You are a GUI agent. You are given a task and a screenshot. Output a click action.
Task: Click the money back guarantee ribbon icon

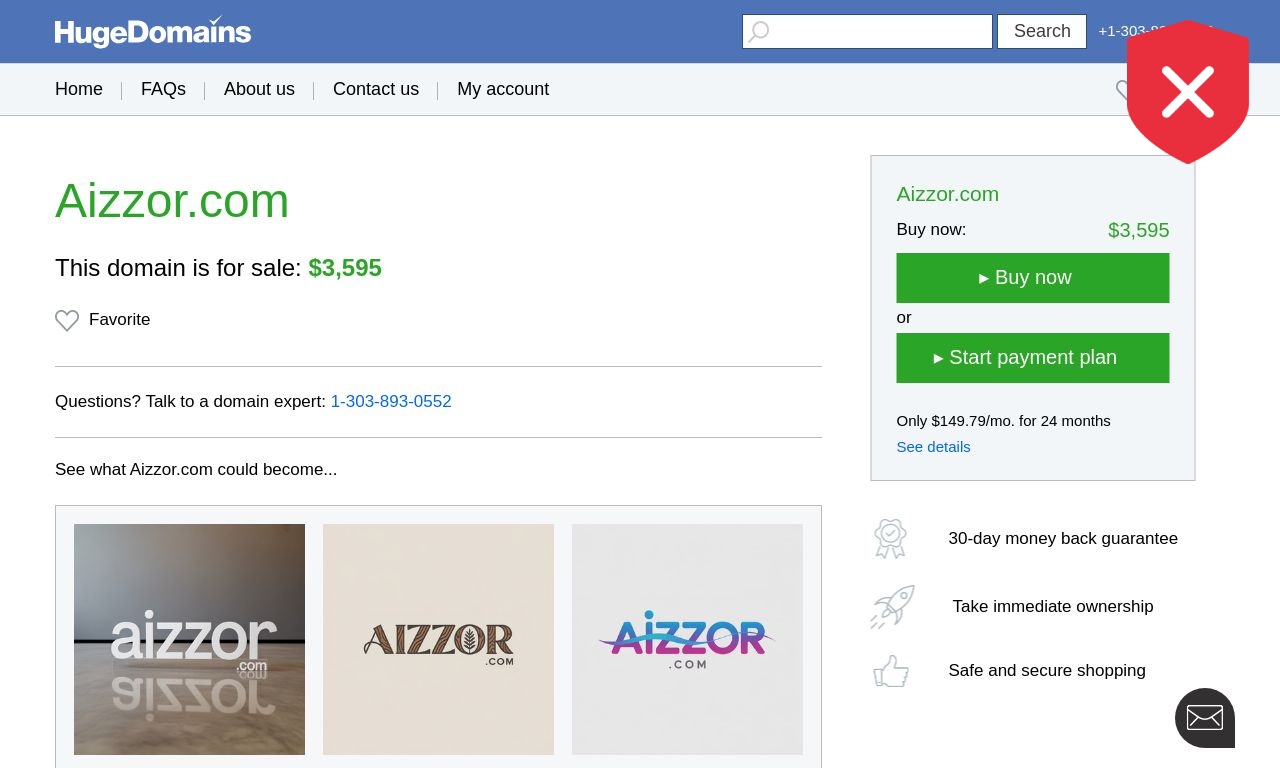pyautogui.click(x=890, y=538)
